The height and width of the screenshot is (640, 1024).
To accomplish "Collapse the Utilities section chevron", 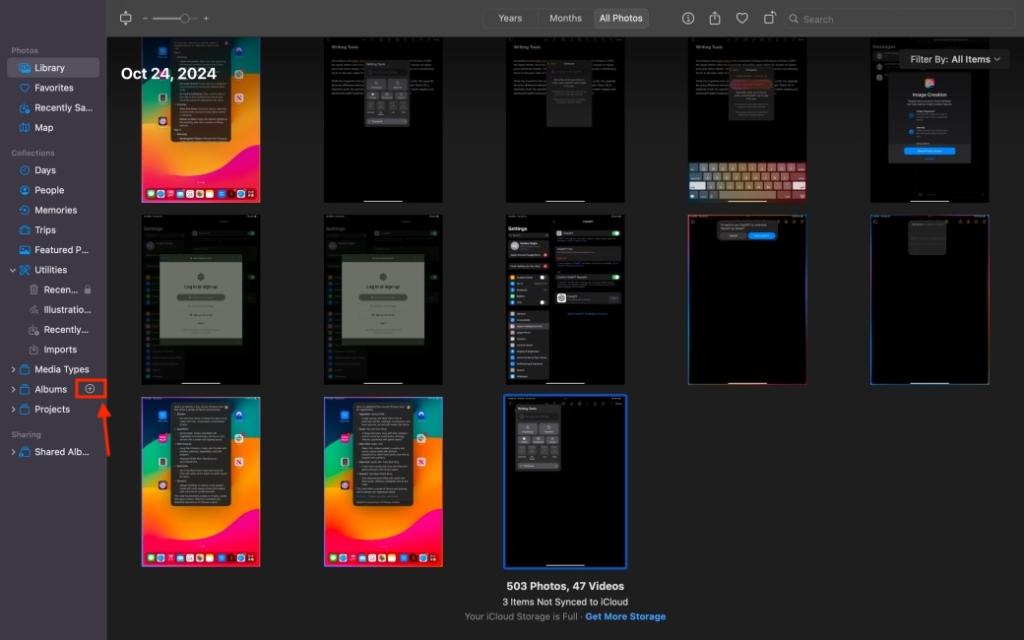I will pos(12,270).
